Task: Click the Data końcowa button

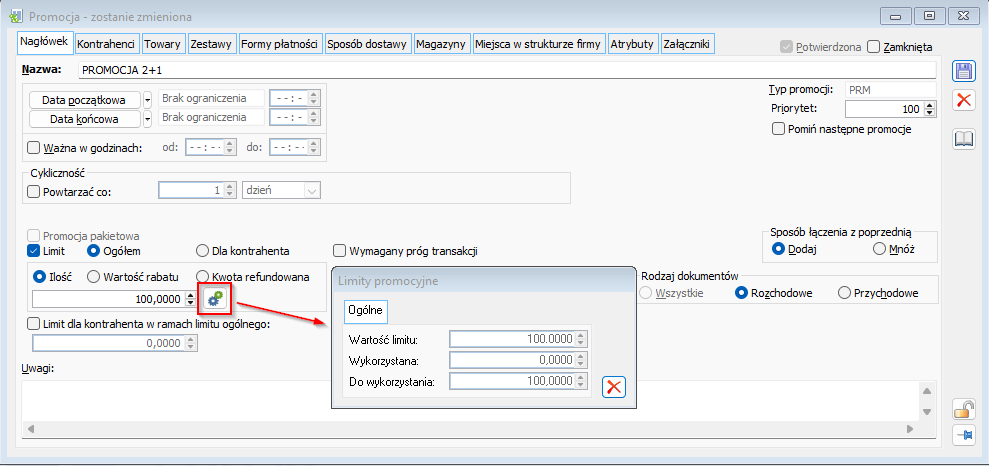Action: (x=84, y=119)
